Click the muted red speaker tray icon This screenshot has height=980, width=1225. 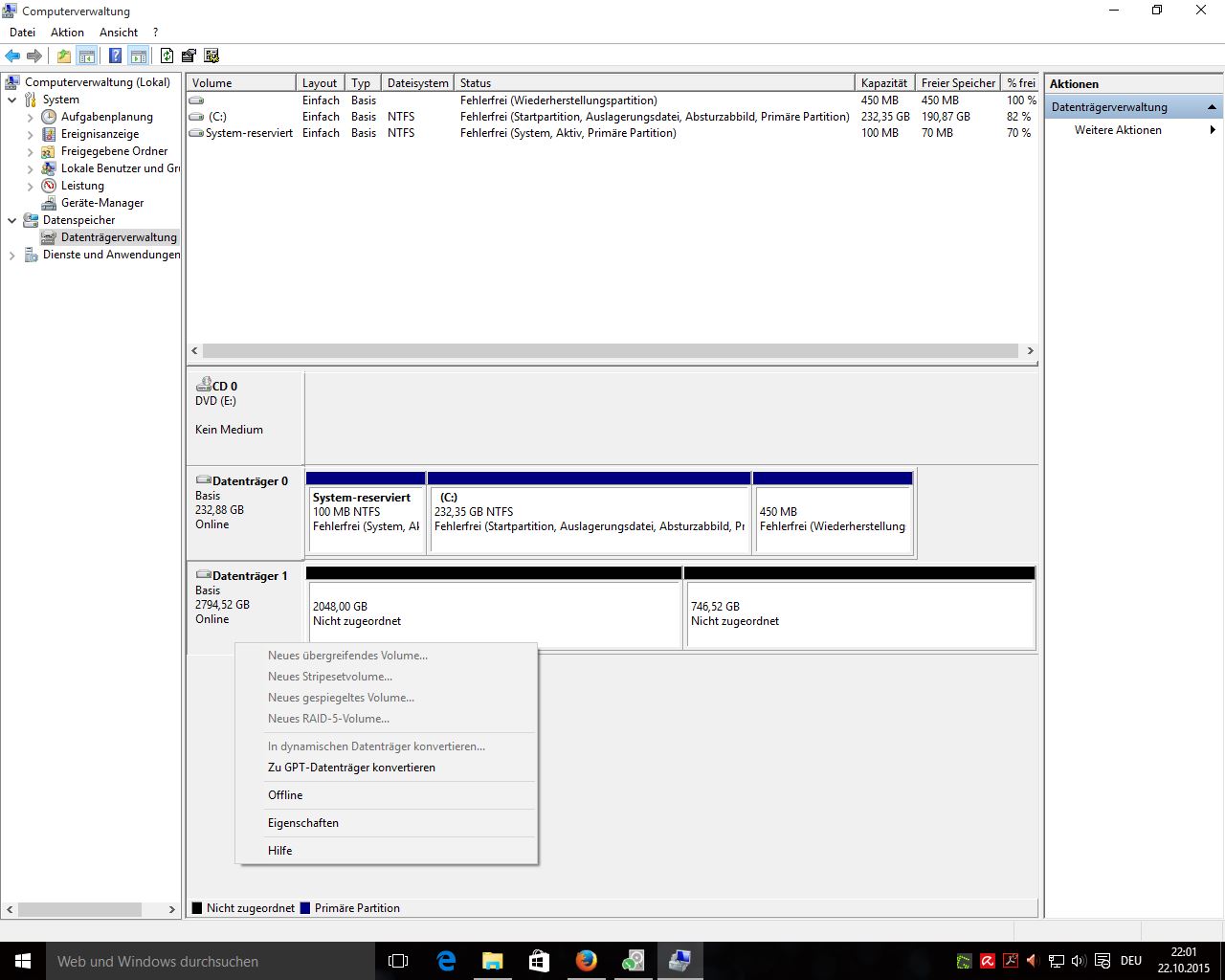[1033, 961]
